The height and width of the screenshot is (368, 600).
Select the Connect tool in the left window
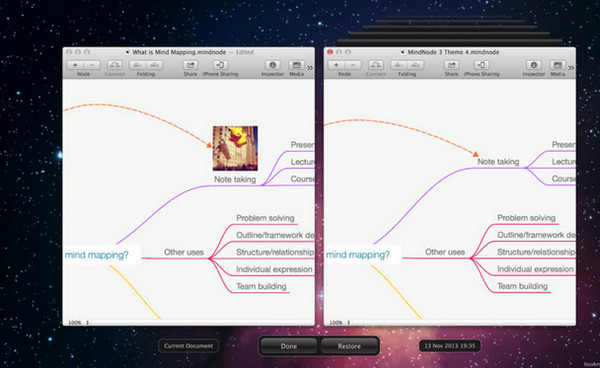[114, 65]
